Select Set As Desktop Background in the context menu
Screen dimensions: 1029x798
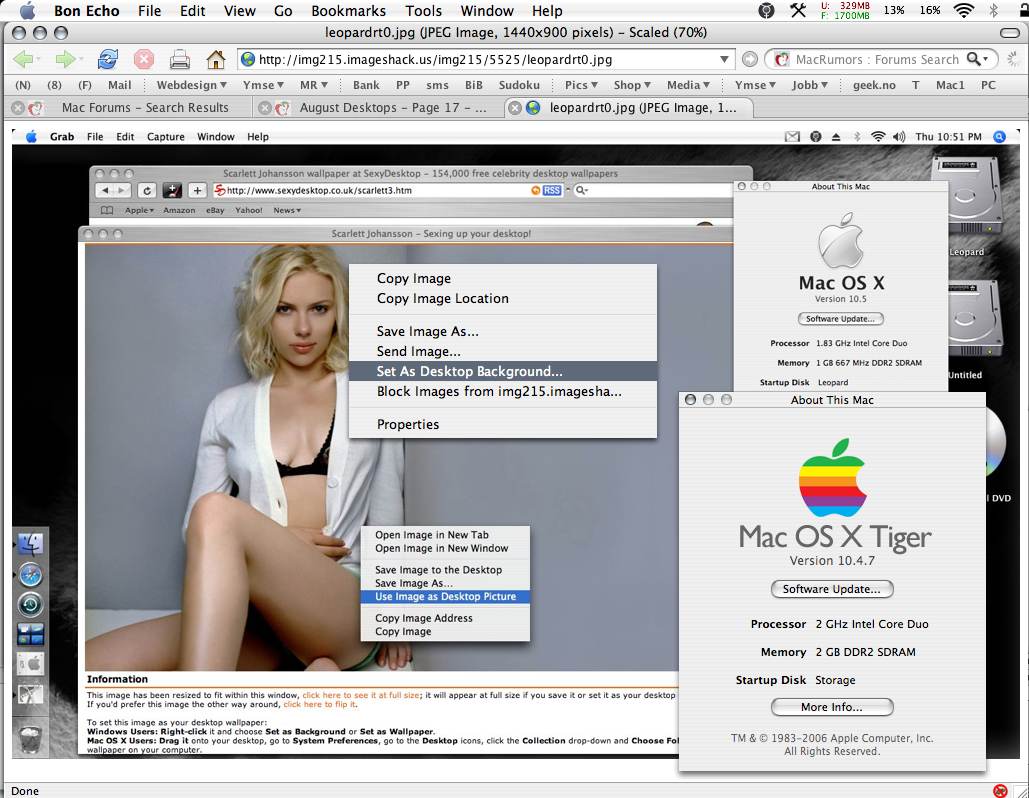pos(503,371)
